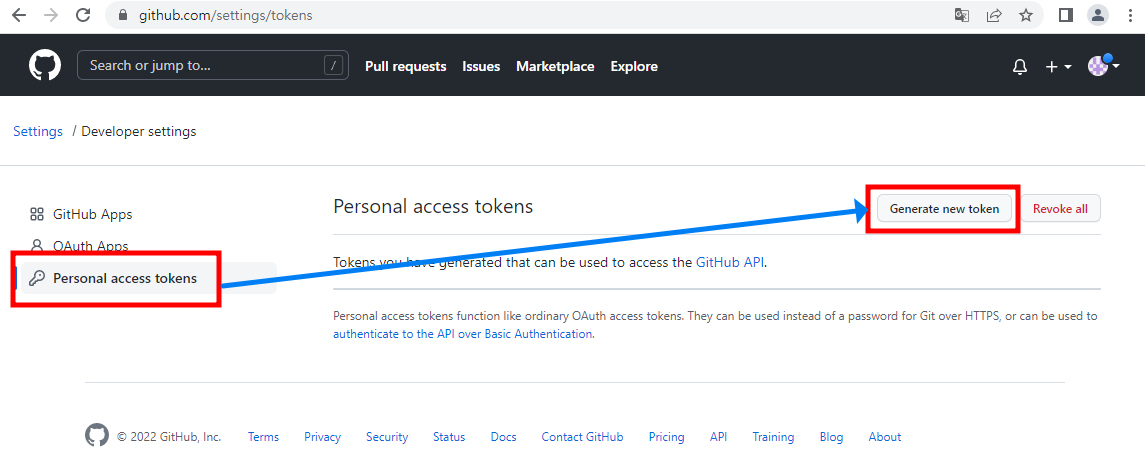Open the Chrome three-dot menu
This screenshot has width=1145, height=473.
click(1130, 15)
